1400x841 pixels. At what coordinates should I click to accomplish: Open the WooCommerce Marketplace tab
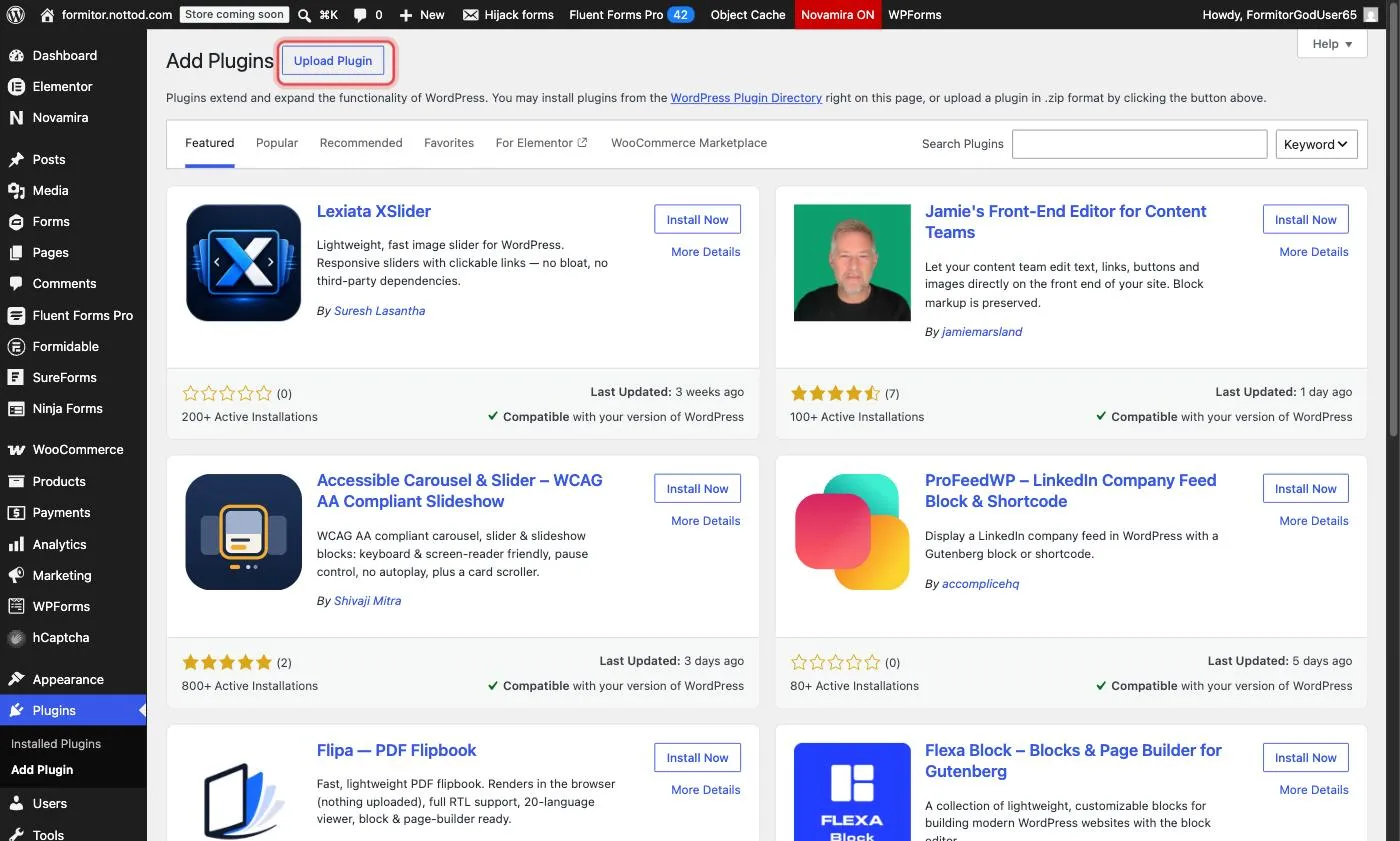click(x=689, y=143)
